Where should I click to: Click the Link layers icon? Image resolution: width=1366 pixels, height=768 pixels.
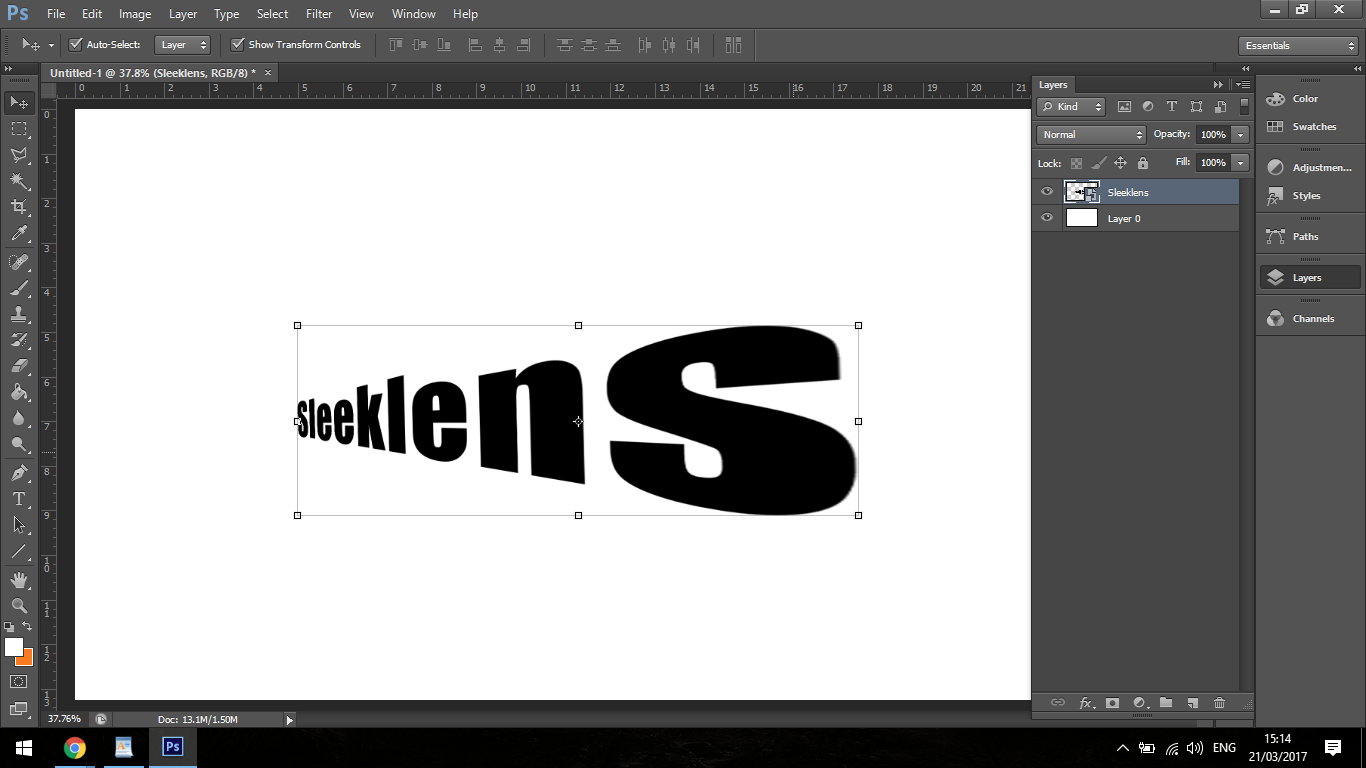pos(1058,703)
